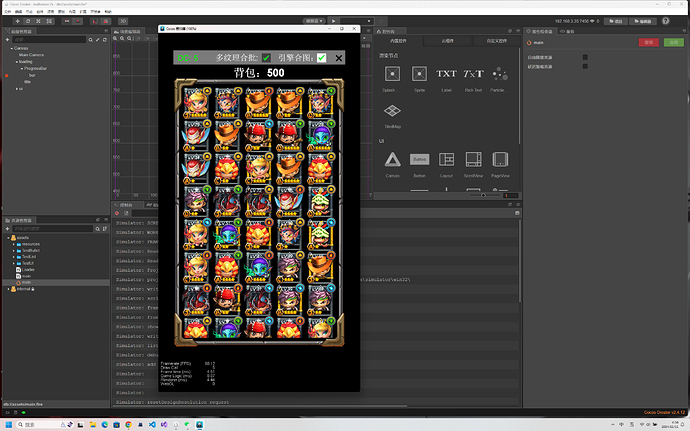690x431 pixels.
Task: Open Windows Start menu on taskbar
Action: coord(8,425)
